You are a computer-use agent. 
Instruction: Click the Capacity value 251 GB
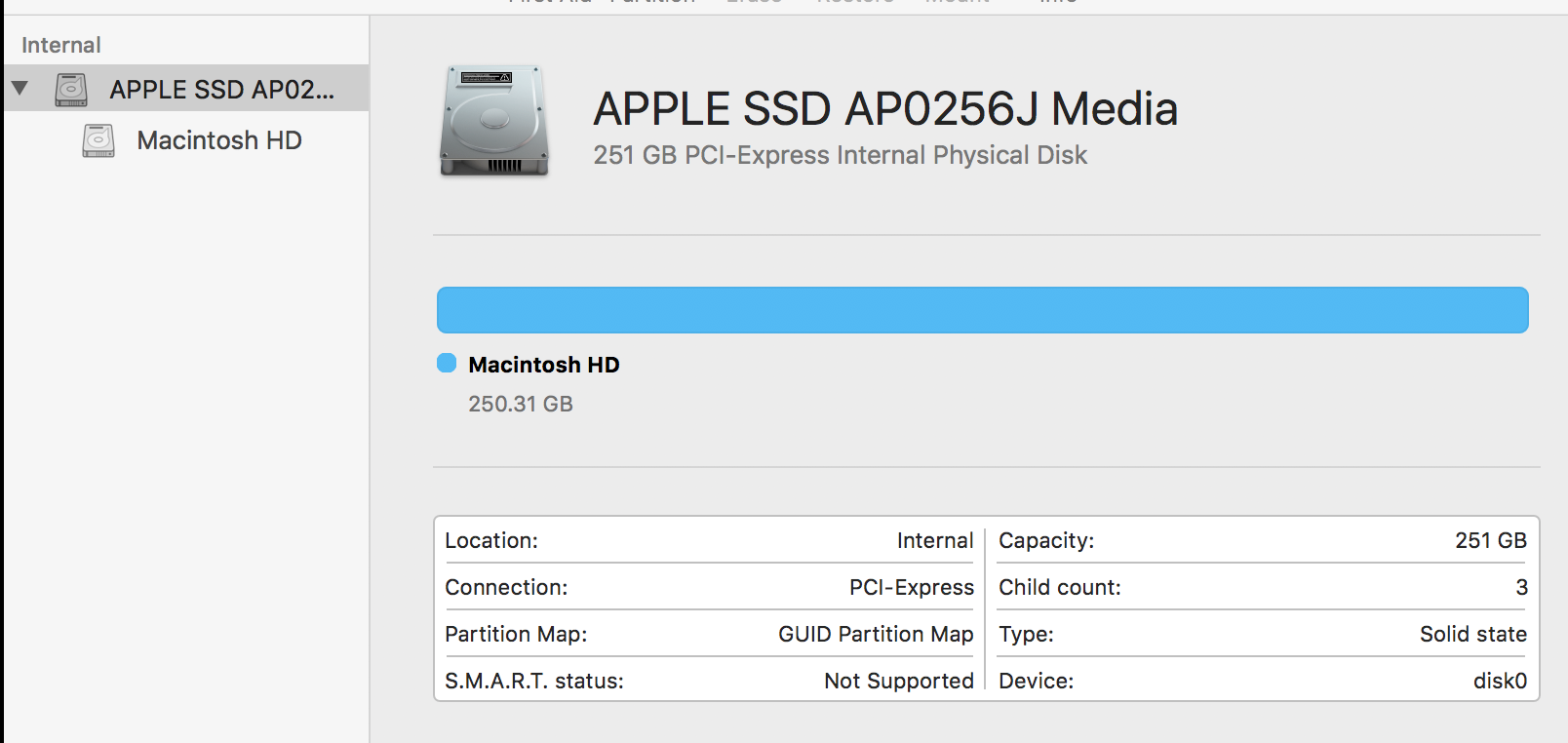click(1491, 540)
